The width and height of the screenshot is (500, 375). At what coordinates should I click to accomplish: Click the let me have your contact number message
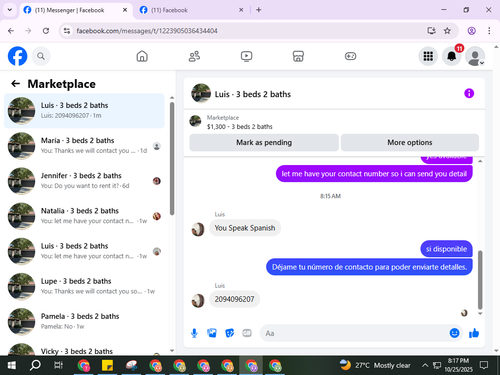click(374, 174)
